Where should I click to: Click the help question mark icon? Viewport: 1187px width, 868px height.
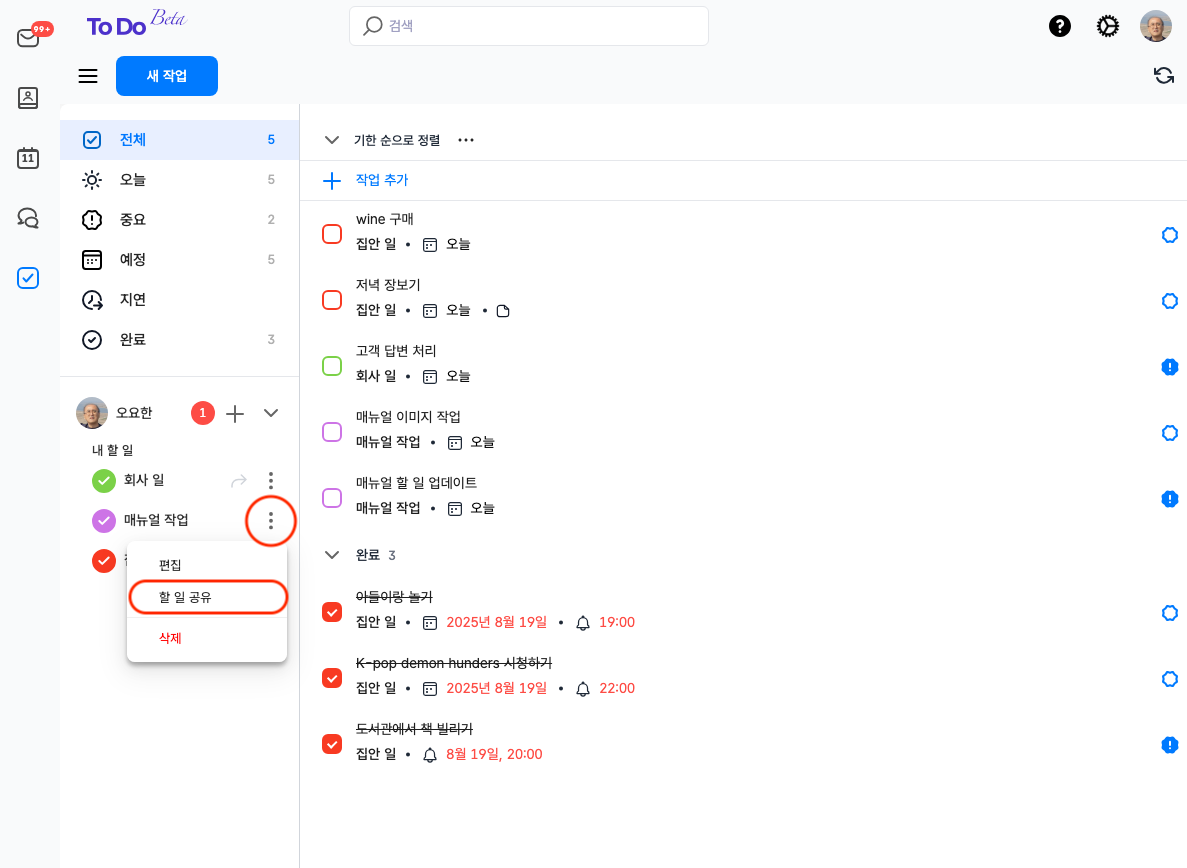click(1060, 26)
